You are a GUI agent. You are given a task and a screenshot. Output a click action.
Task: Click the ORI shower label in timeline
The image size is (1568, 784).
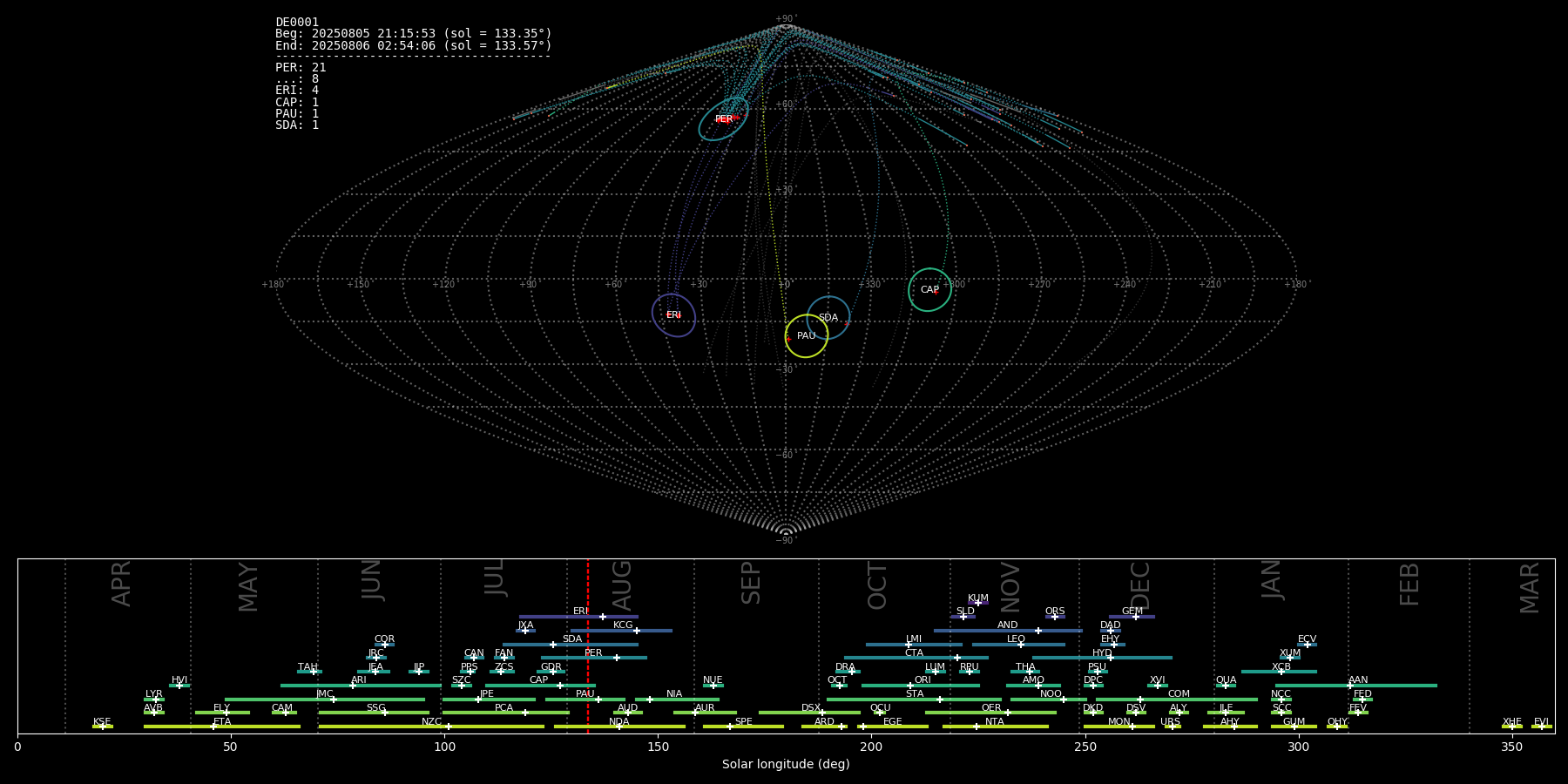(x=923, y=680)
